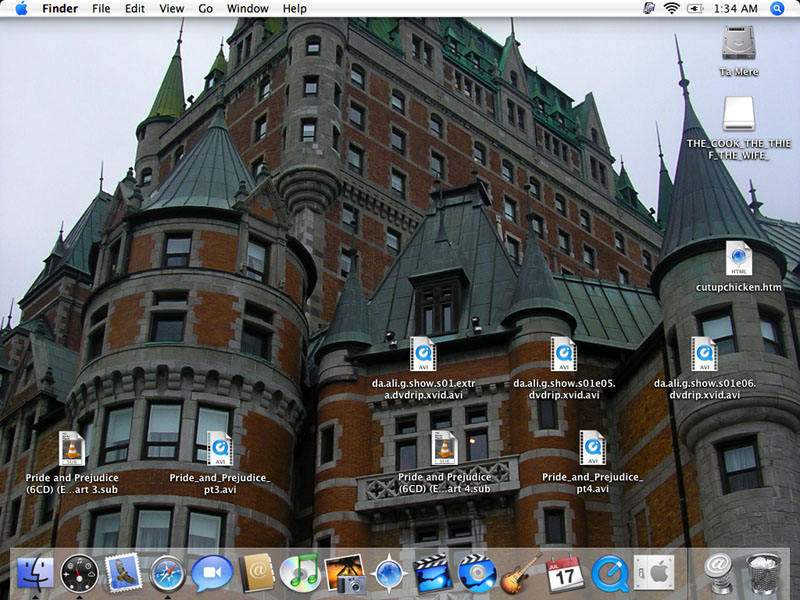Click the Spotlight search icon
Image resolution: width=800 pixels, height=600 pixels.
[x=777, y=8]
